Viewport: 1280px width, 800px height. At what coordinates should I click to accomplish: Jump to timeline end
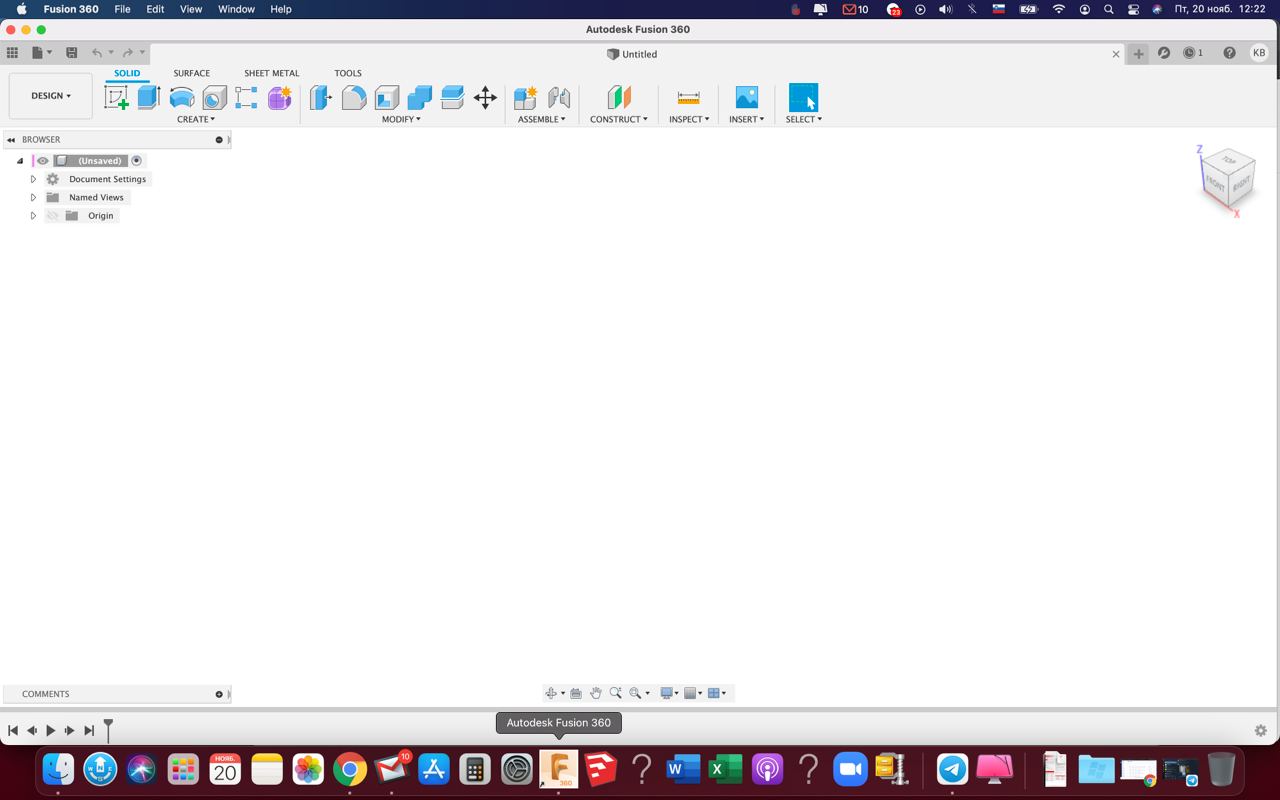tap(89, 731)
